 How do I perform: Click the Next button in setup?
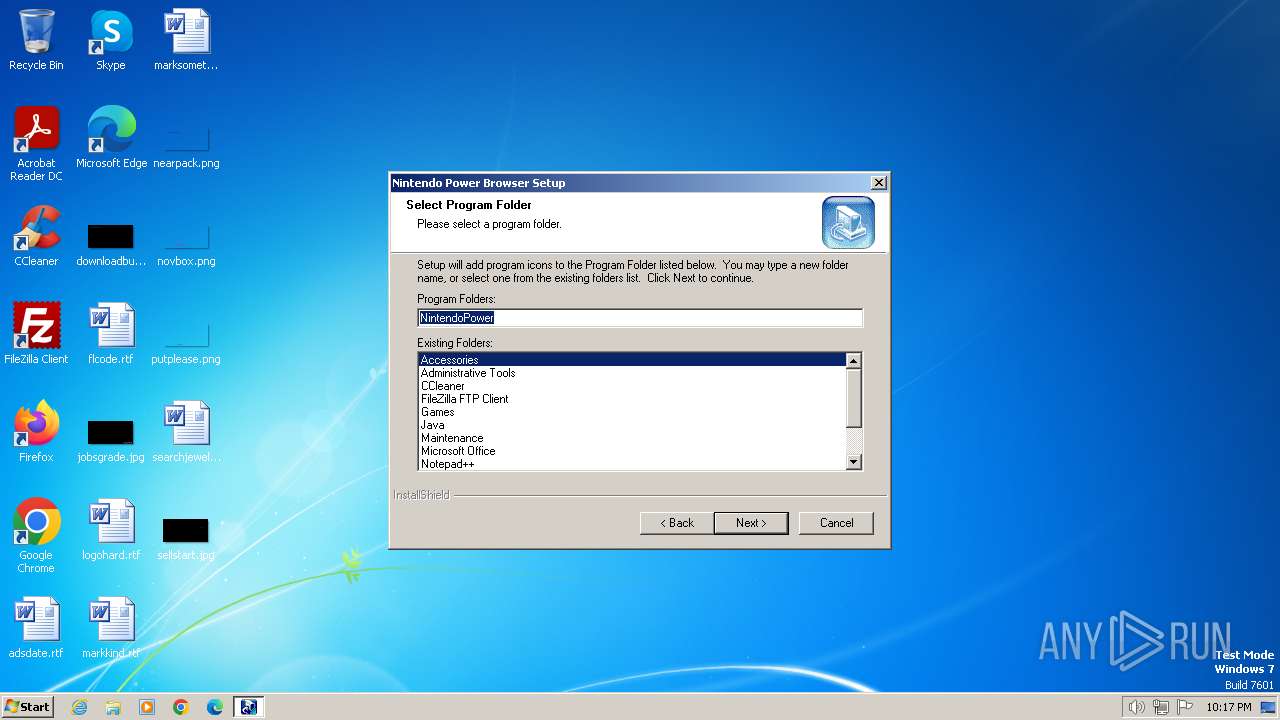coord(751,523)
